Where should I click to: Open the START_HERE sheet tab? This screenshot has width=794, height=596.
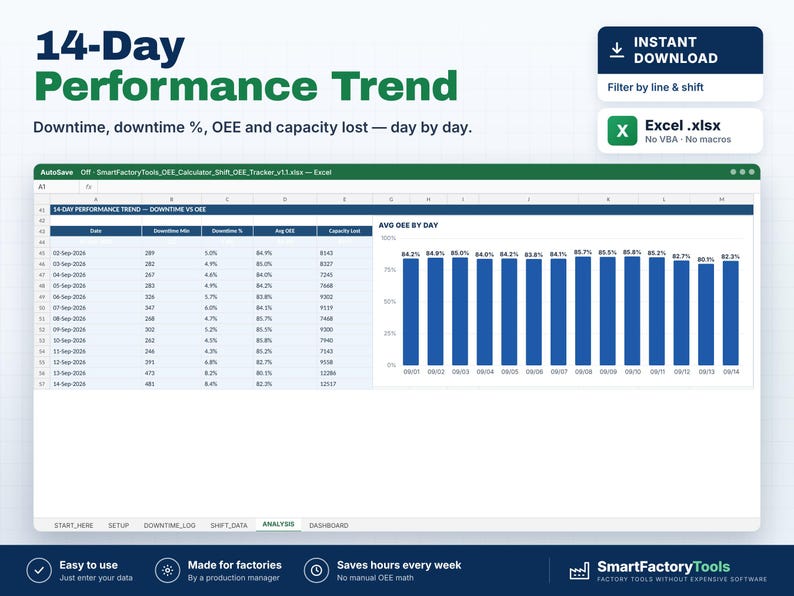tap(73, 526)
